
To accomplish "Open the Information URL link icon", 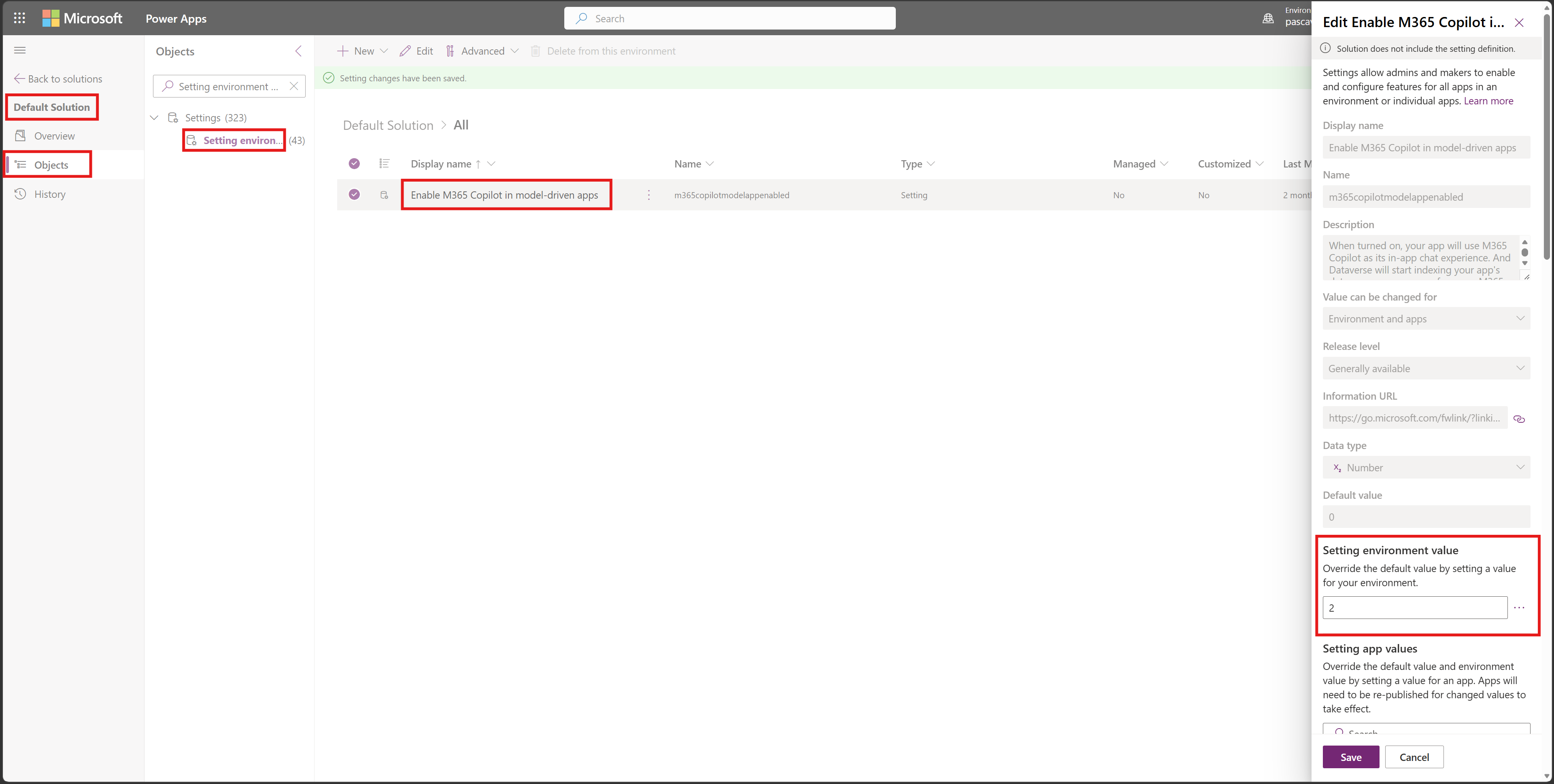I will pyautogui.click(x=1519, y=419).
